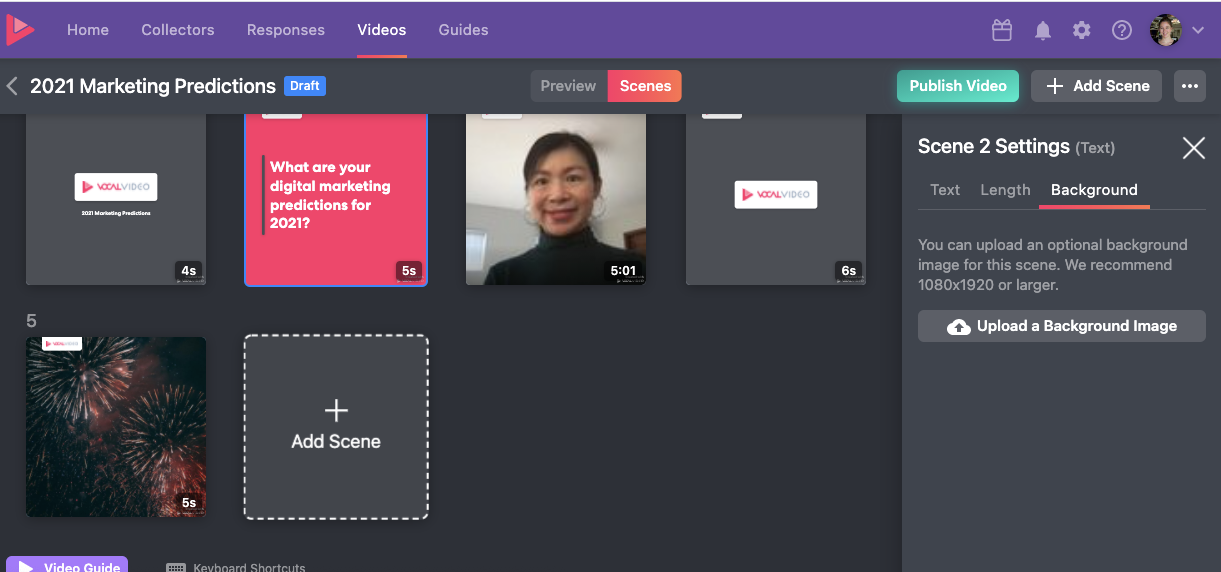The width and height of the screenshot is (1221, 572).
Task: Click Publish Video button
Action: pos(957,86)
